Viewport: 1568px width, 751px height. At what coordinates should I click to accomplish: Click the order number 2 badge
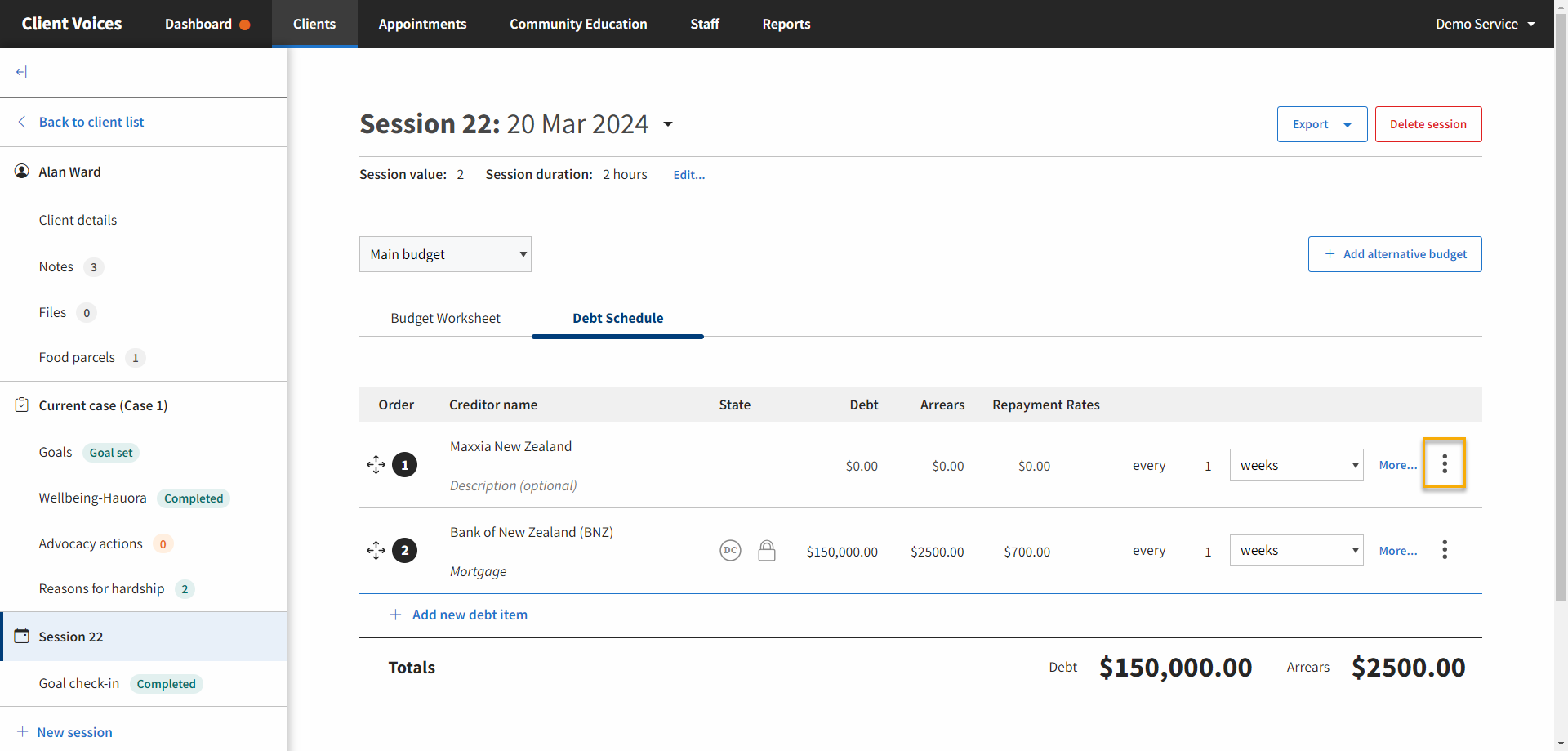tap(405, 551)
